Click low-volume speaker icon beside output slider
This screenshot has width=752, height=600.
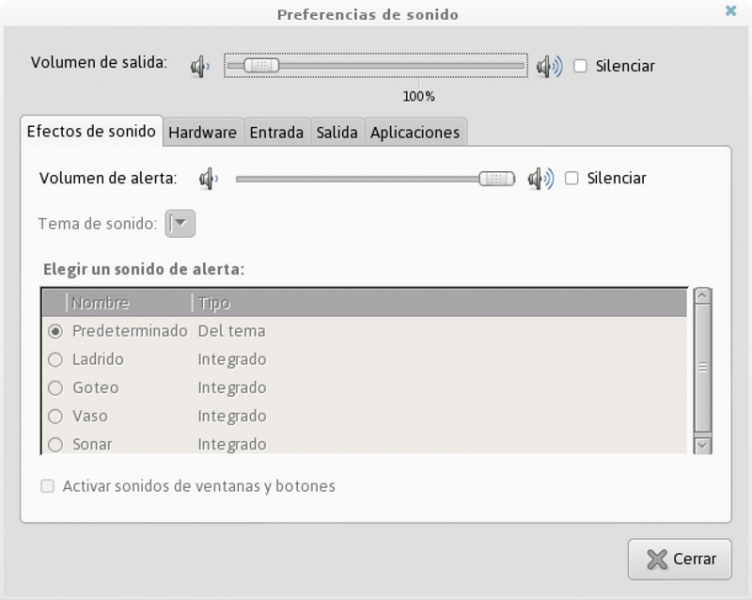click(200, 66)
